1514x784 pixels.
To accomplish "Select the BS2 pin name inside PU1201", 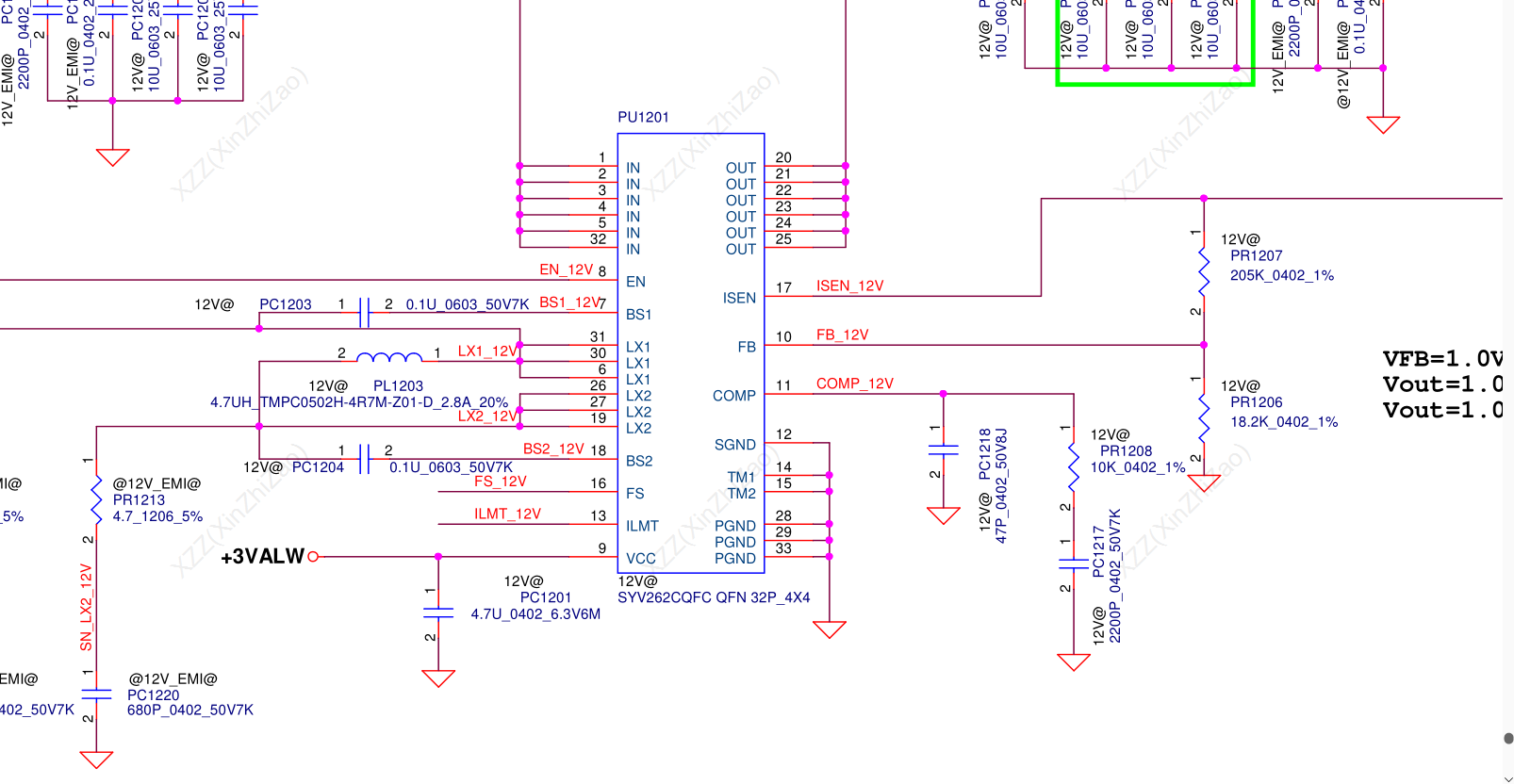I will pos(639,462).
